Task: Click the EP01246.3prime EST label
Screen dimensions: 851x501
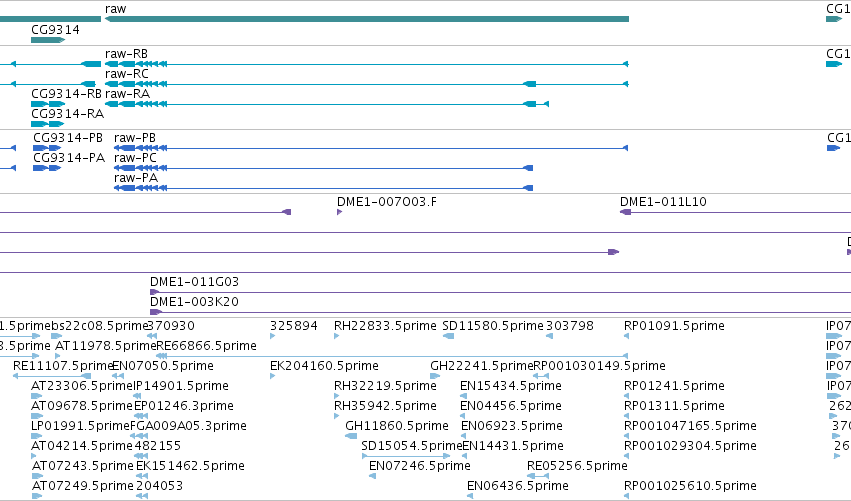Action: 183,406
